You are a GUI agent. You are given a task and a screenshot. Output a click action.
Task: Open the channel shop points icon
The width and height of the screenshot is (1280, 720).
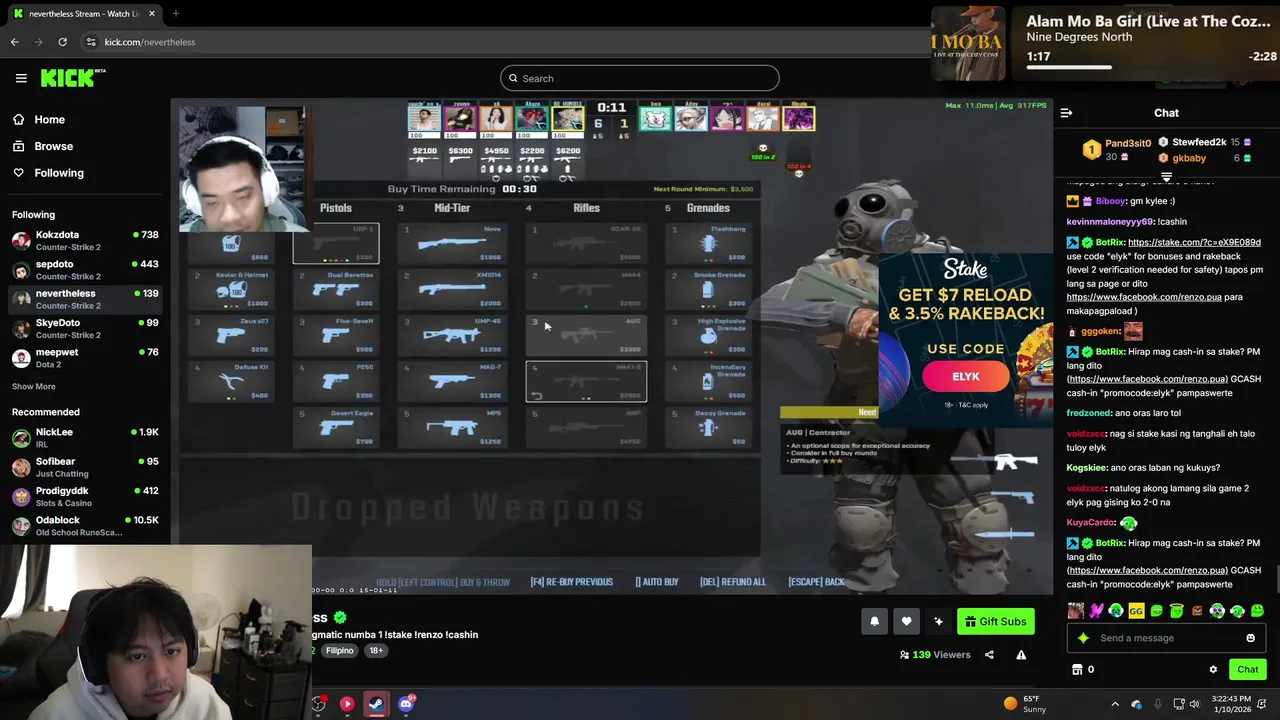(x=1077, y=669)
